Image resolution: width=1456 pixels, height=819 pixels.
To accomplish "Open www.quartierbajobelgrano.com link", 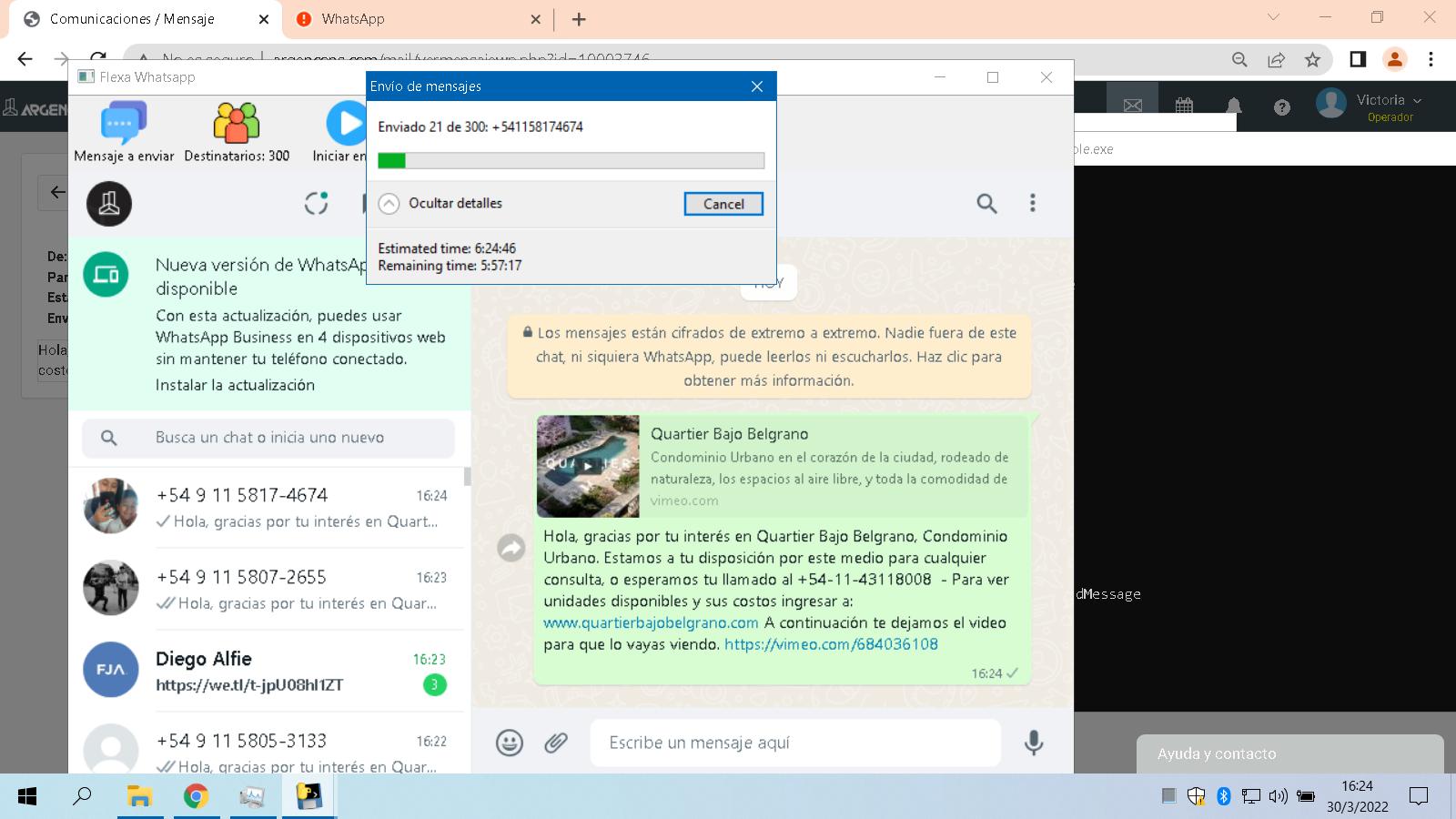I will pos(651,622).
